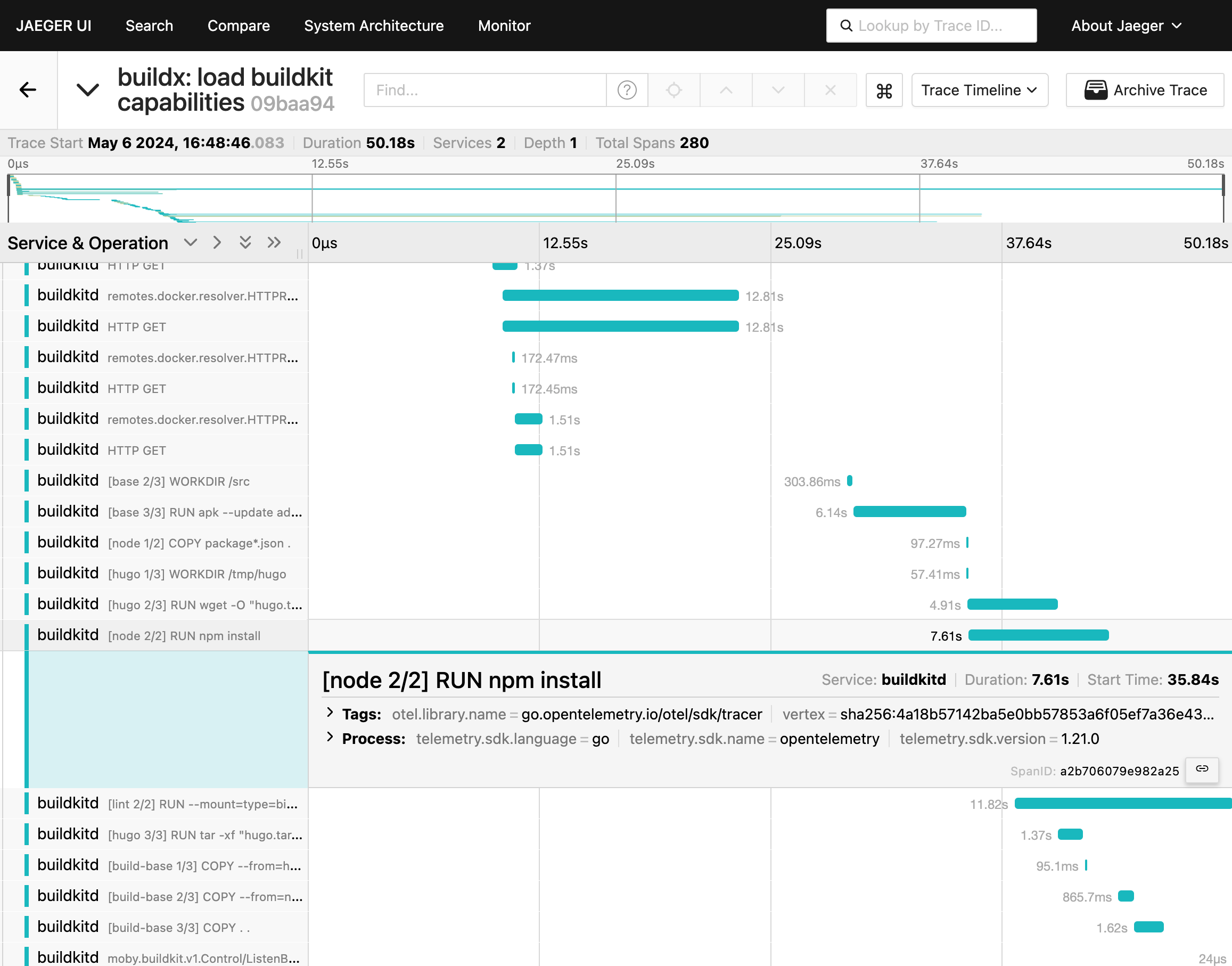Toggle the node 2/2 RUN npm install row

pos(184,635)
